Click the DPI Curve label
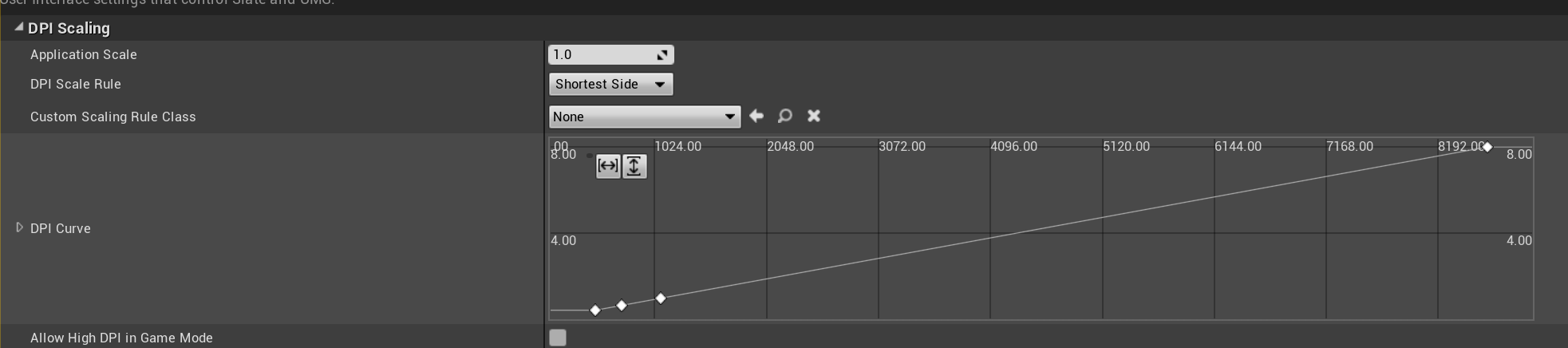The width and height of the screenshot is (1568, 348). coord(61,229)
